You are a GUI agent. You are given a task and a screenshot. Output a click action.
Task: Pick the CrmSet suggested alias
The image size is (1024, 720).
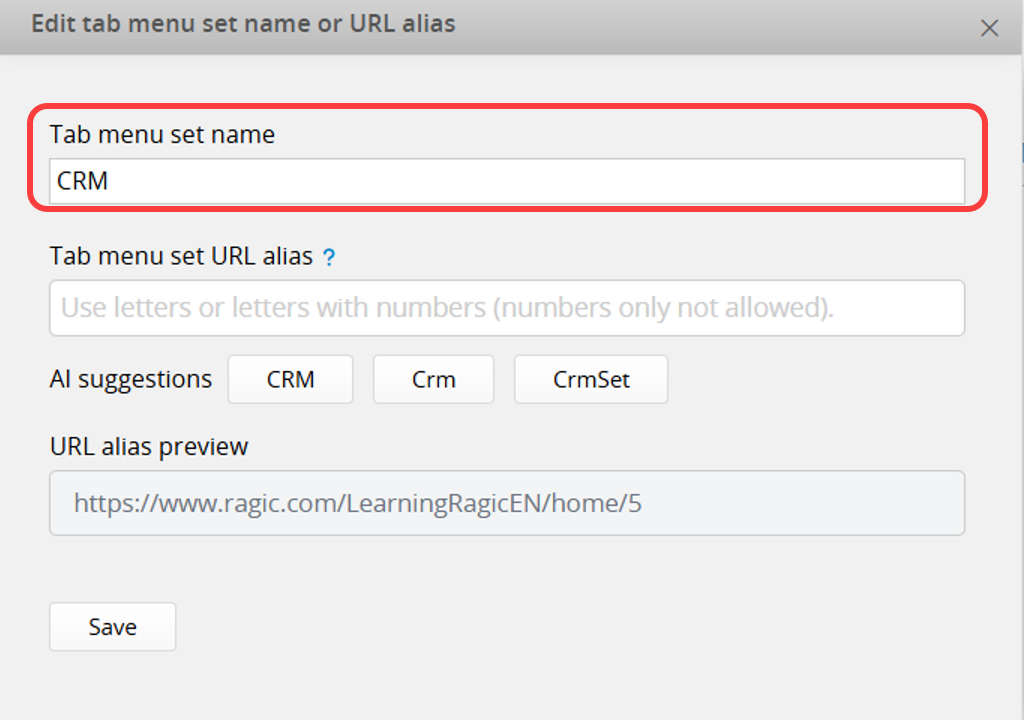pyautogui.click(x=590, y=380)
